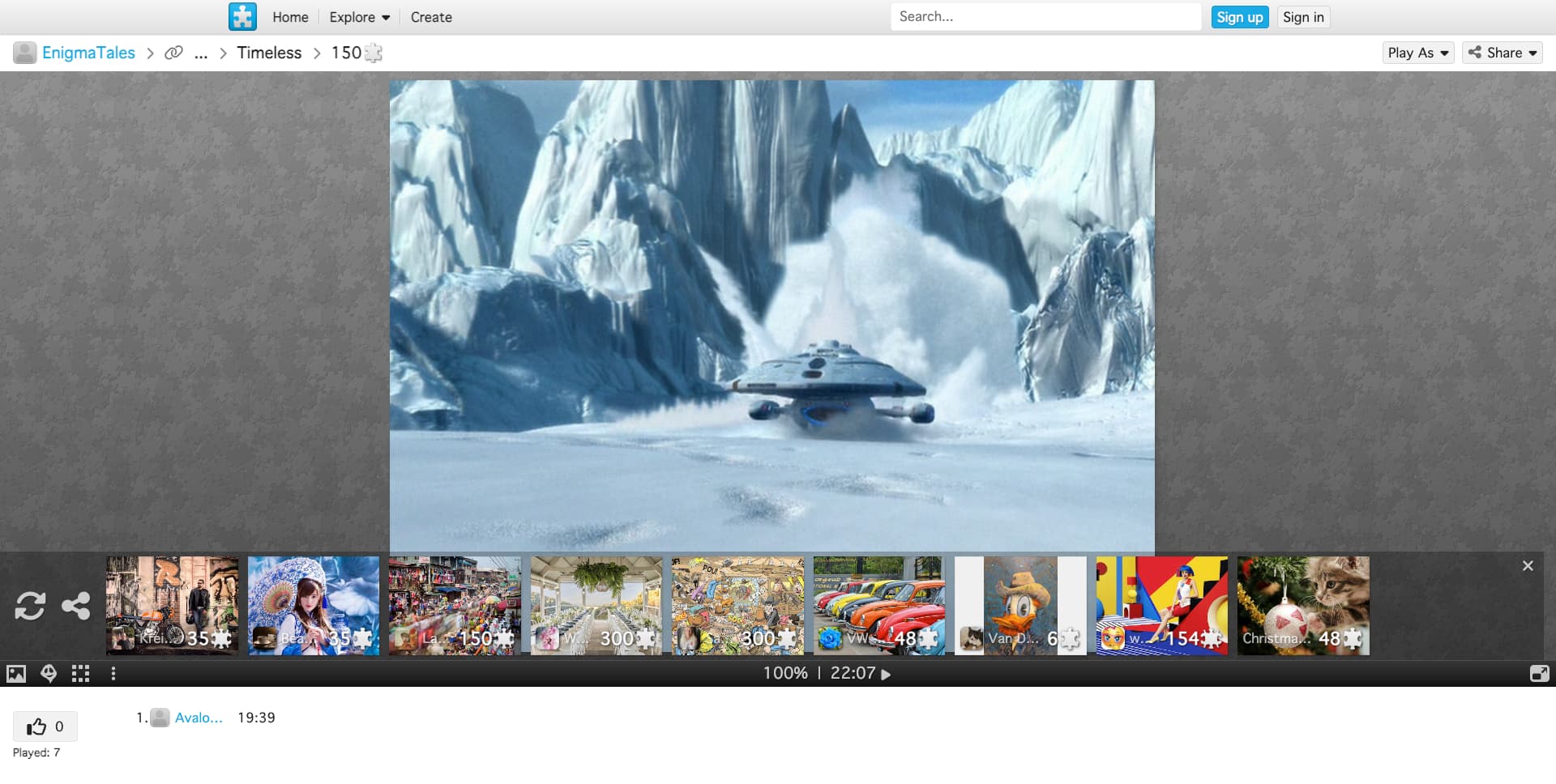The image size is (1556, 784).
Task: Click the 150 pieces breadcrumb label
Action: pyautogui.click(x=357, y=53)
